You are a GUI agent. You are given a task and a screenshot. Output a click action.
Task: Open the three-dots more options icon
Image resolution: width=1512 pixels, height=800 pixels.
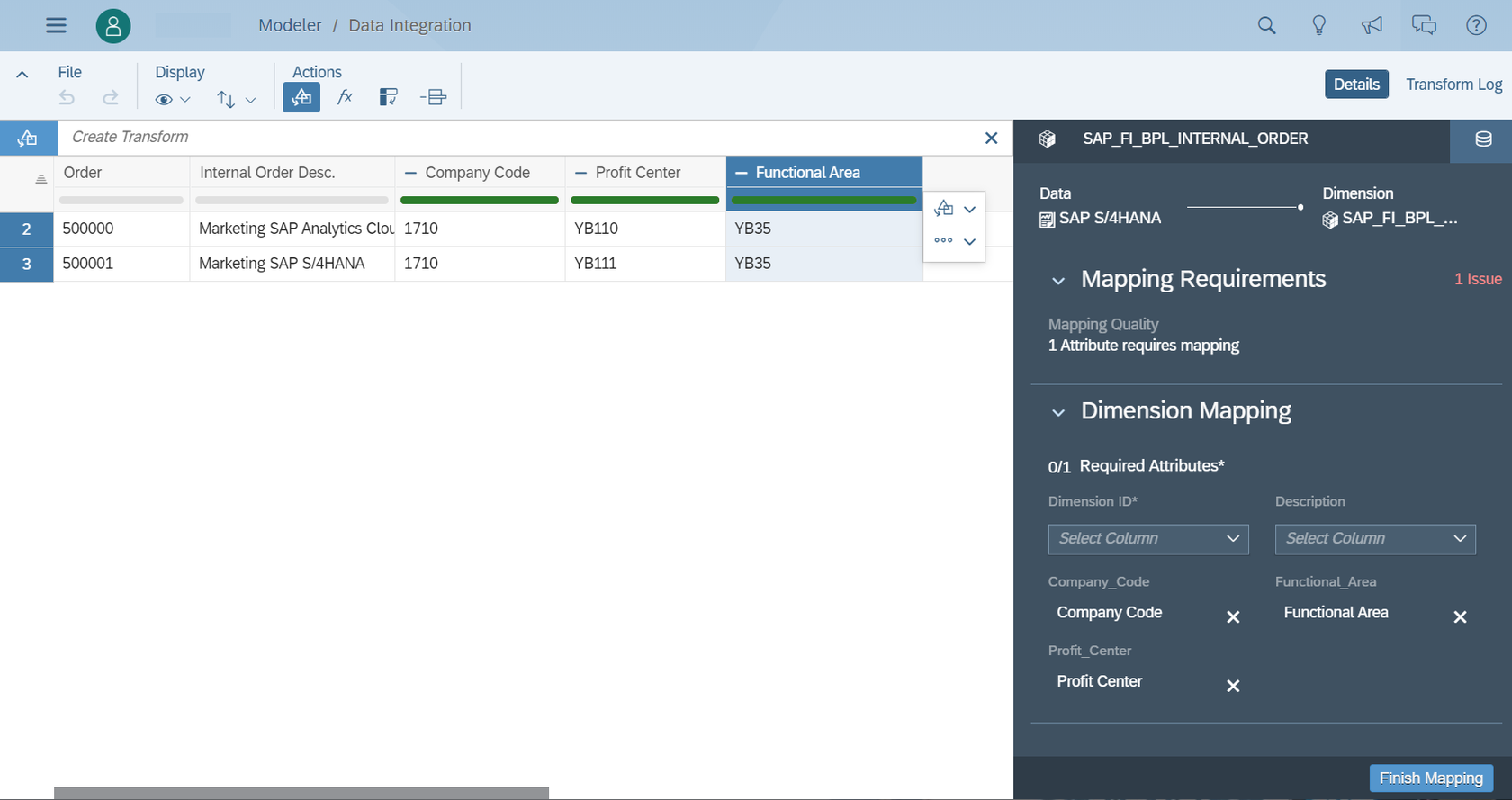pyautogui.click(x=943, y=240)
